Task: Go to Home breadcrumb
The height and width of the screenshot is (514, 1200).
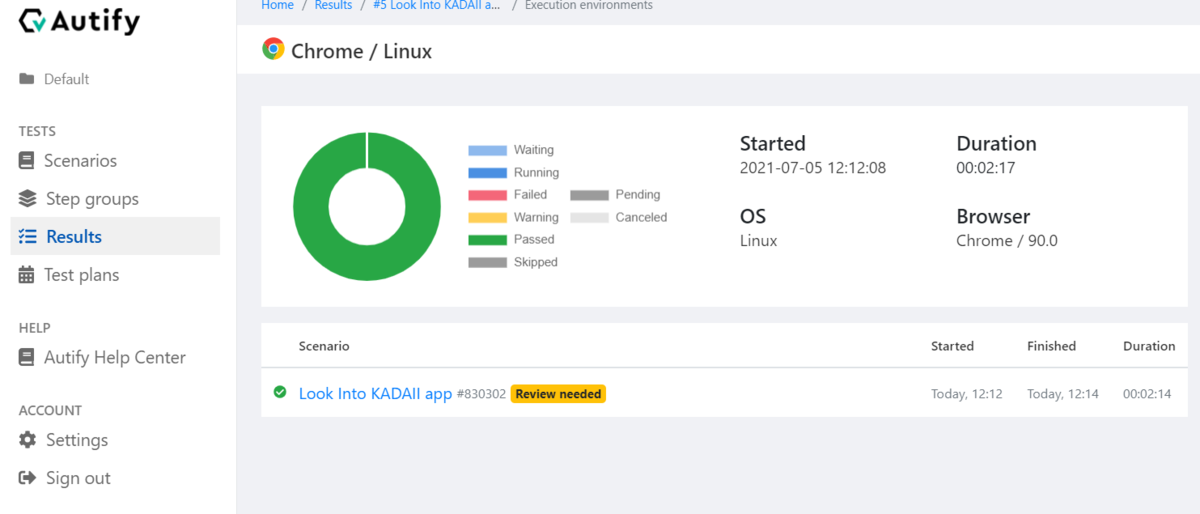Action: coord(277,5)
